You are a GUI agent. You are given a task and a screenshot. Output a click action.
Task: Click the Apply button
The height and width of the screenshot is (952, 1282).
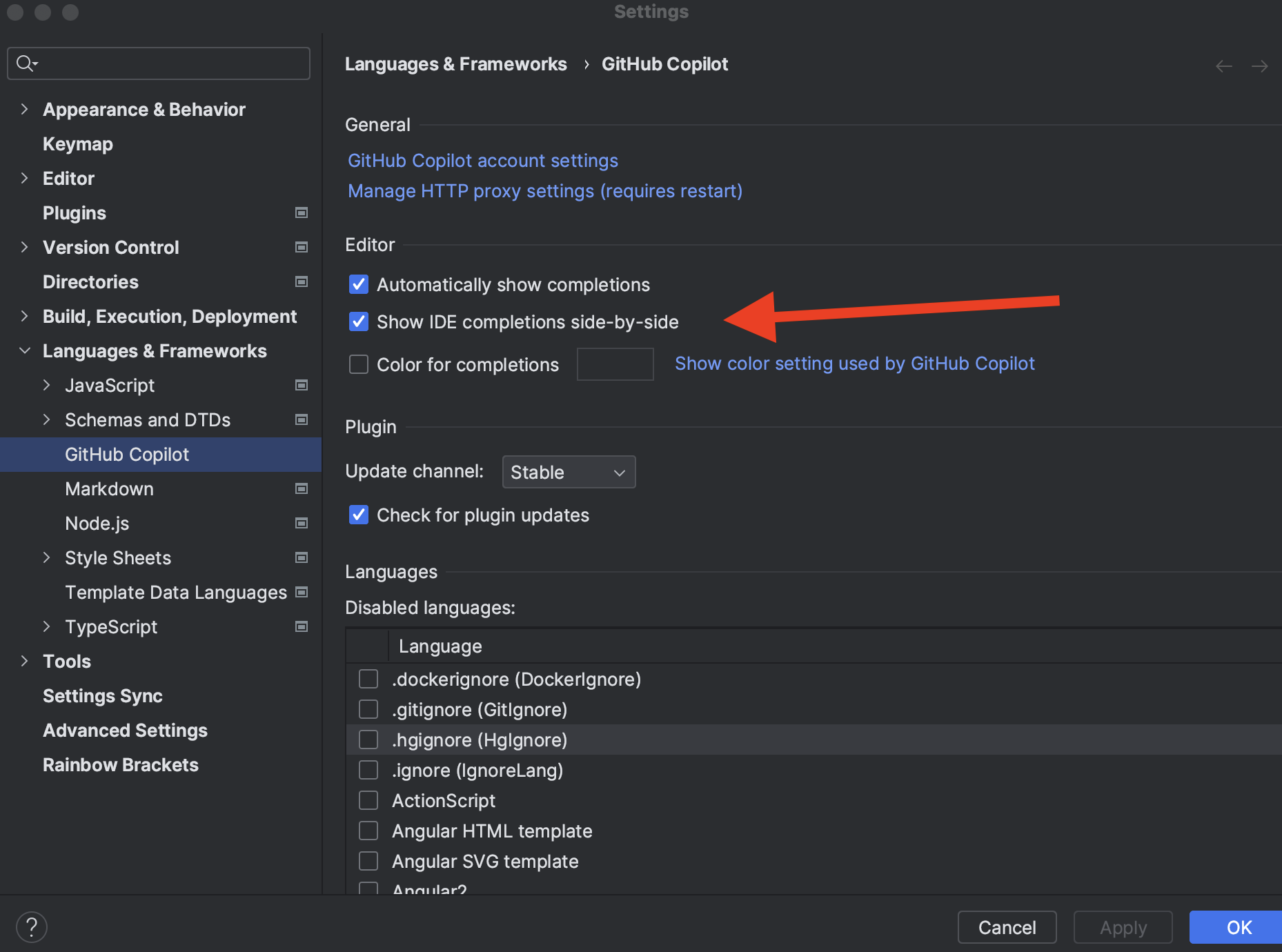pos(1122,927)
